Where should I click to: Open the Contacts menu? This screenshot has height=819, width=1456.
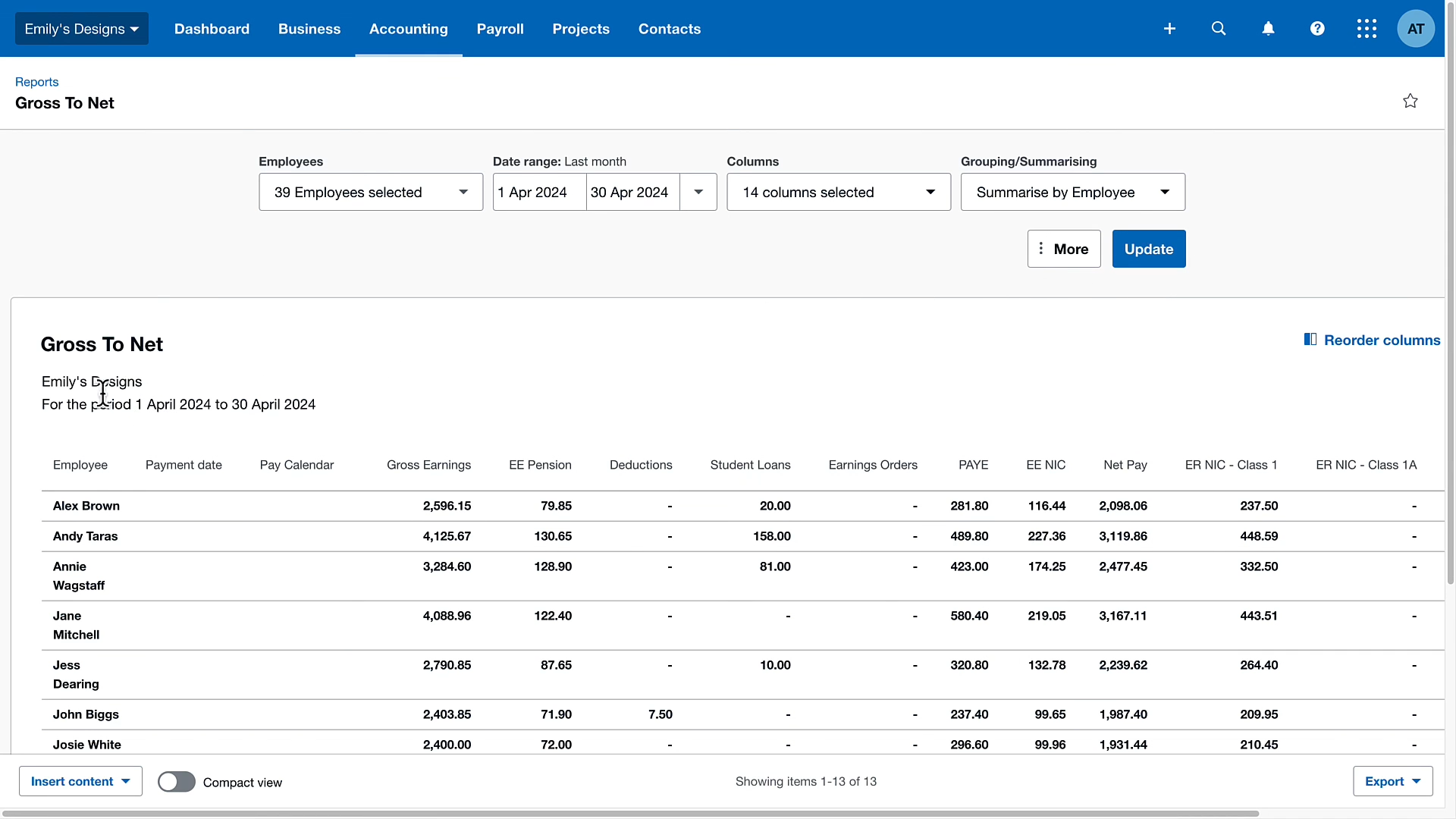(x=669, y=29)
